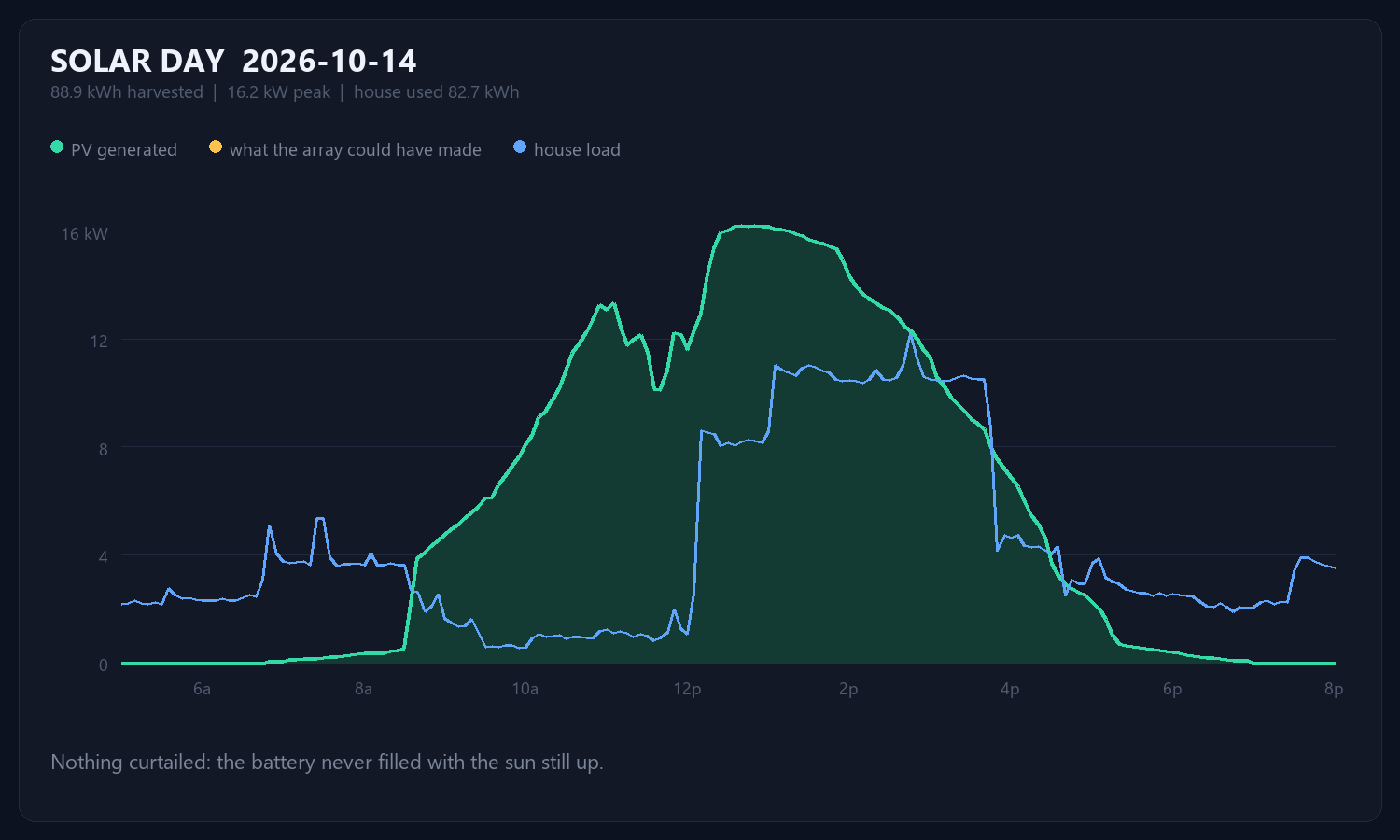Screen dimensions: 1400x840
Task: Click the blue house load legend dot
Action: coord(520,147)
